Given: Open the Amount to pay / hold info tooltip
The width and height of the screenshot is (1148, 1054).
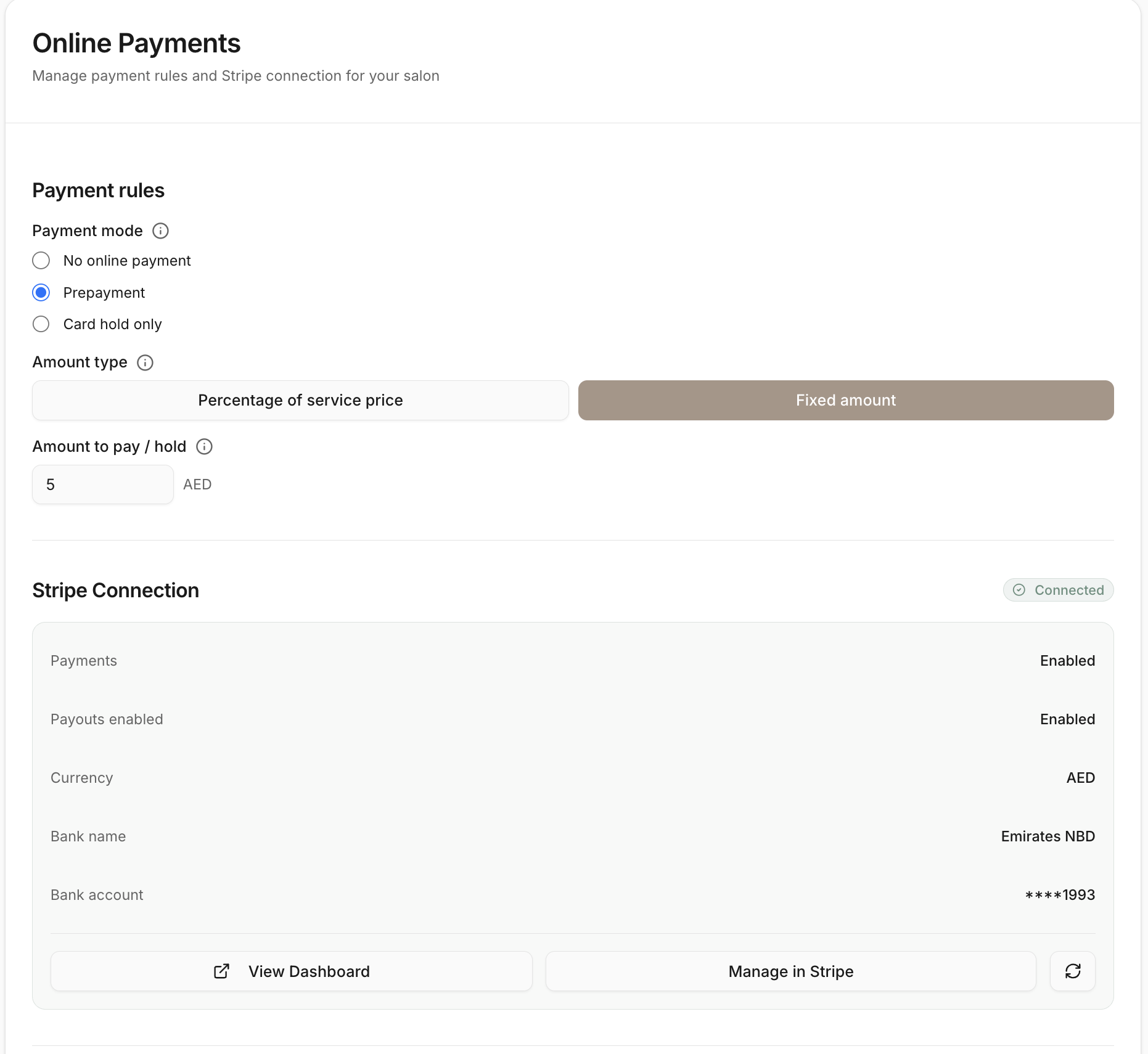Looking at the screenshot, I should [204, 446].
